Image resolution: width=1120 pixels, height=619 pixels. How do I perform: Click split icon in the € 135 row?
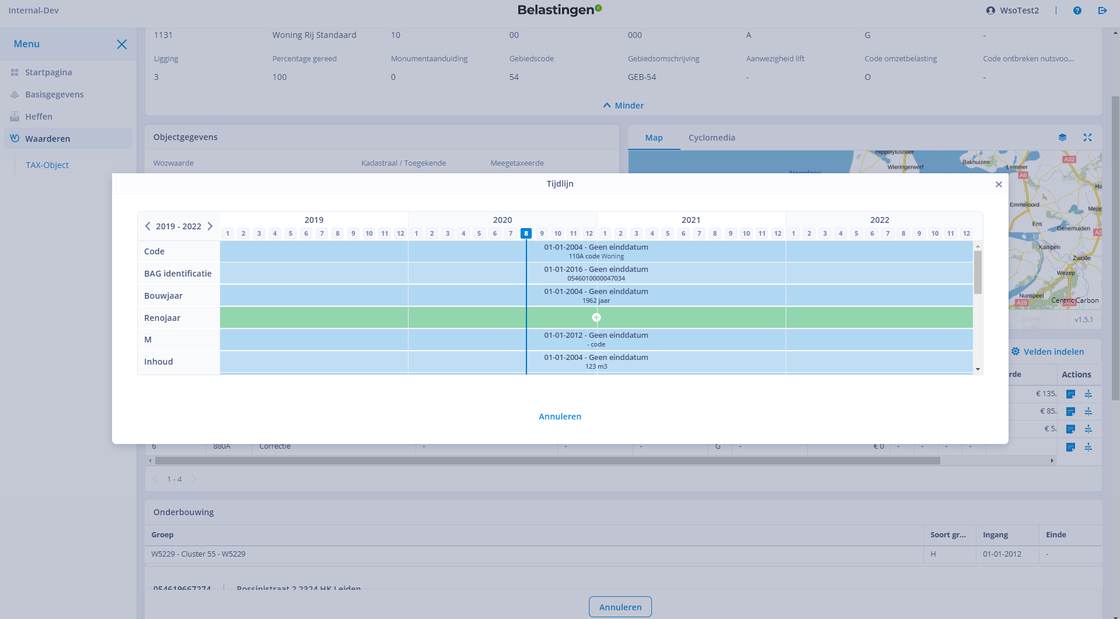(x=1088, y=394)
